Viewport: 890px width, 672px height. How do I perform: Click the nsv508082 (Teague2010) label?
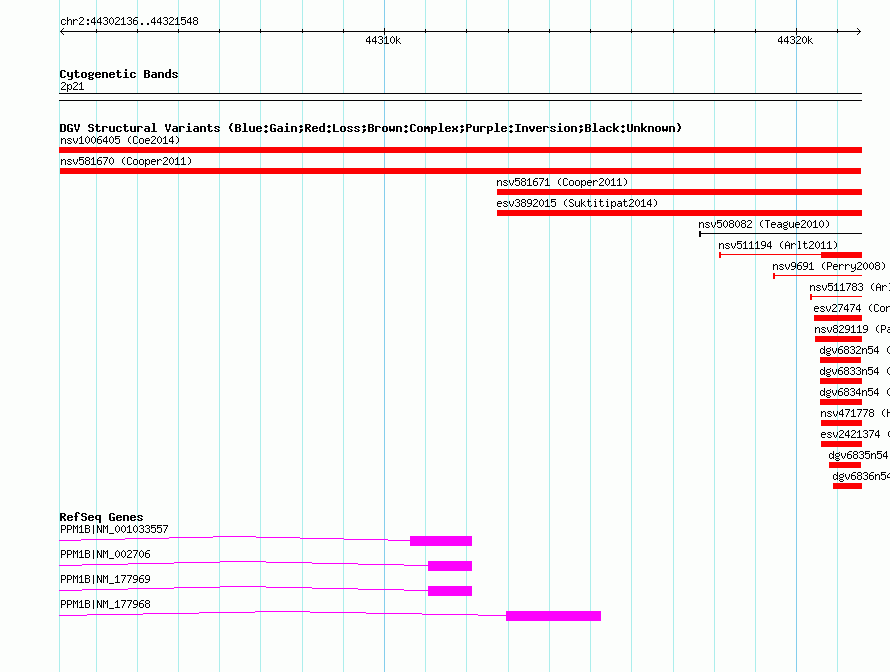point(764,224)
